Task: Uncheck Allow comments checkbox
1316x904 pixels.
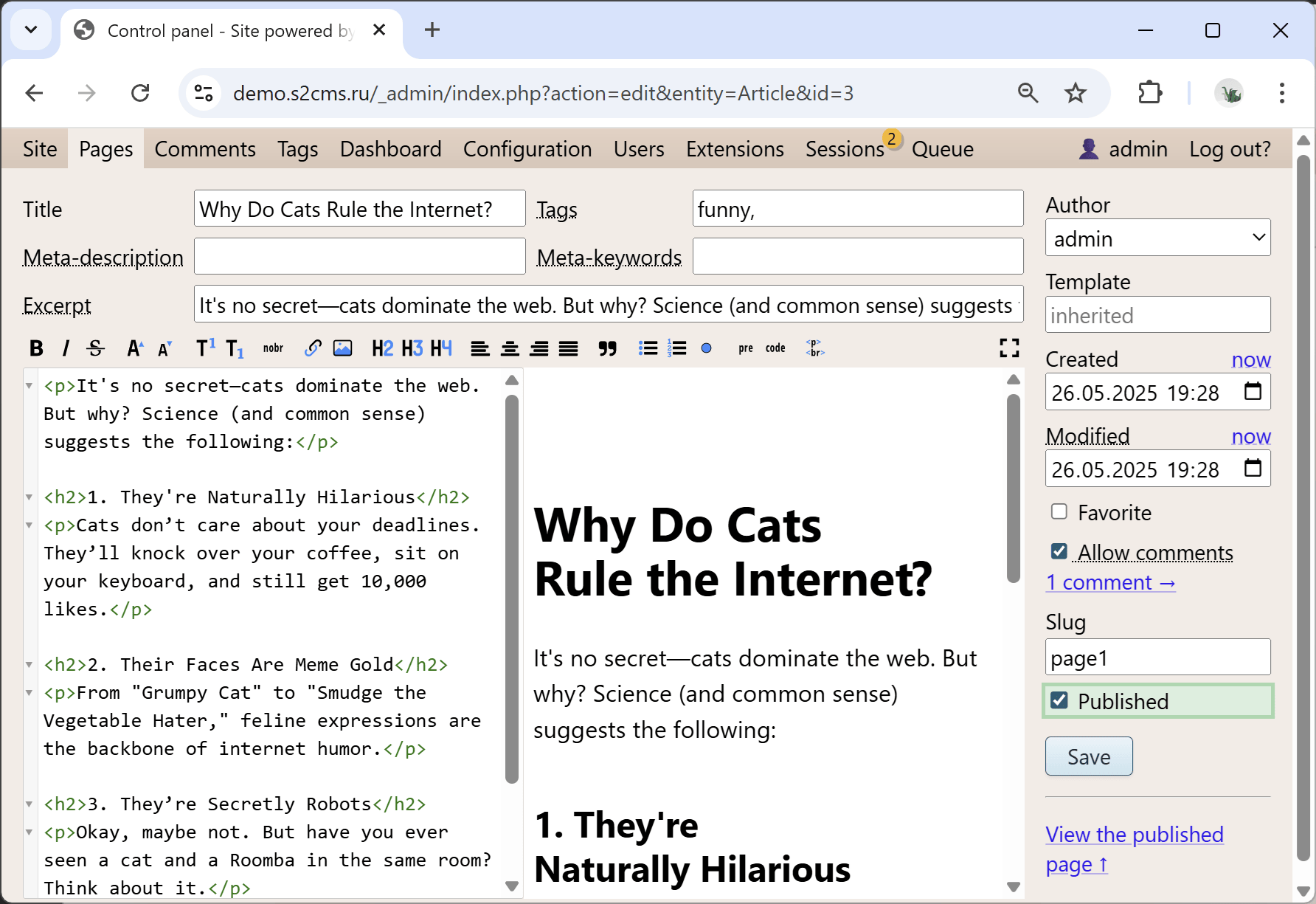Action: coord(1059,551)
